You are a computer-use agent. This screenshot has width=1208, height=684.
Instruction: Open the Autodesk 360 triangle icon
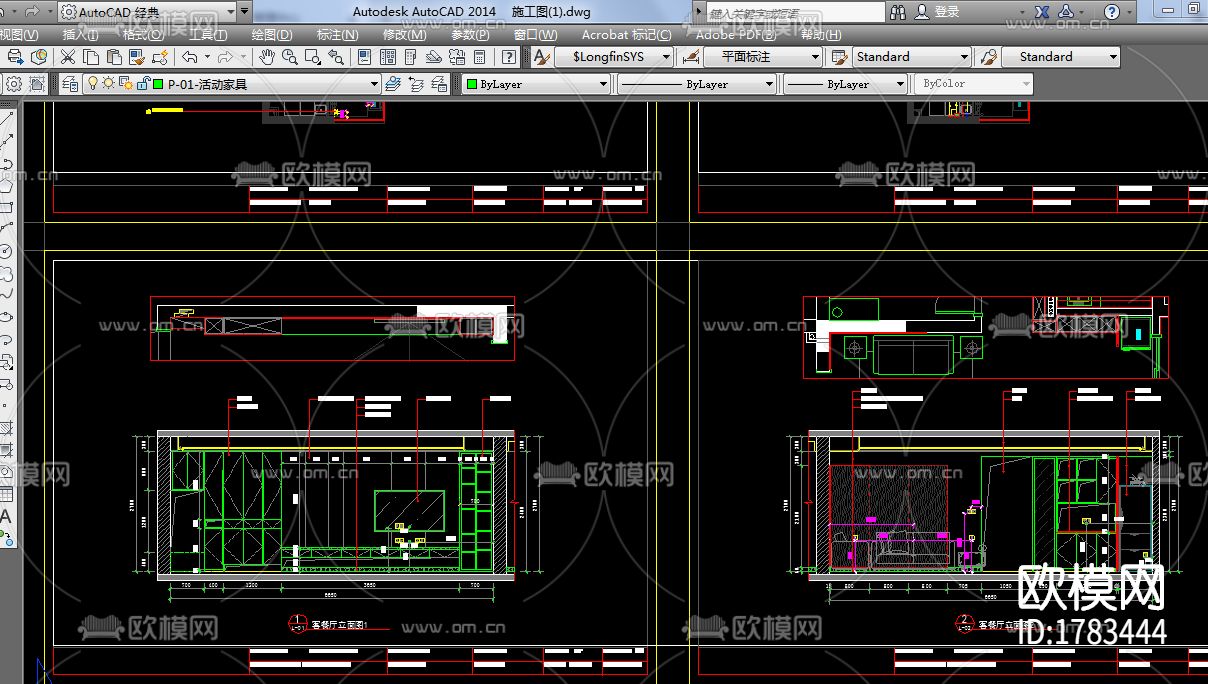tap(1065, 12)
